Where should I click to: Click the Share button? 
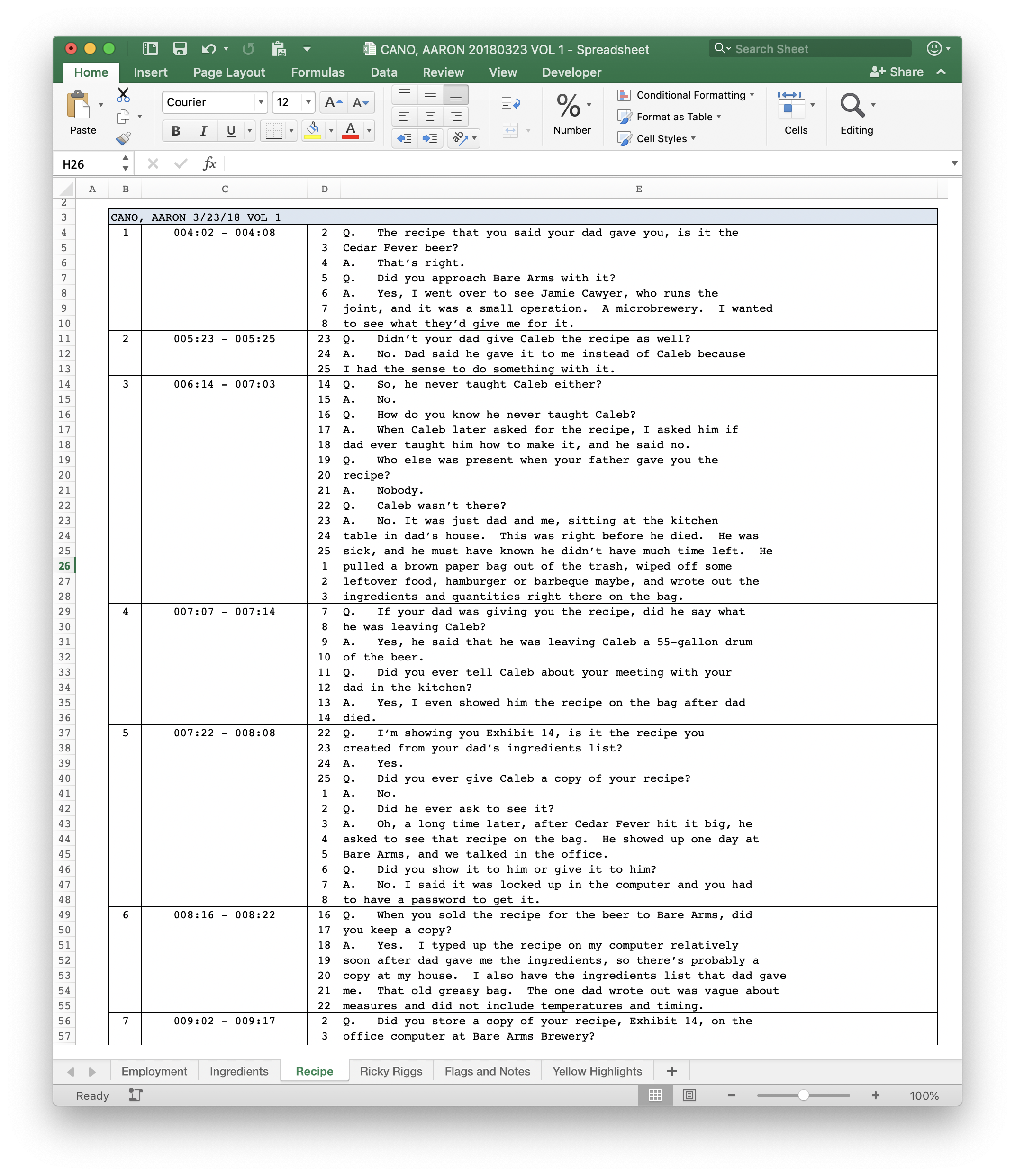[x=897, y=72]
